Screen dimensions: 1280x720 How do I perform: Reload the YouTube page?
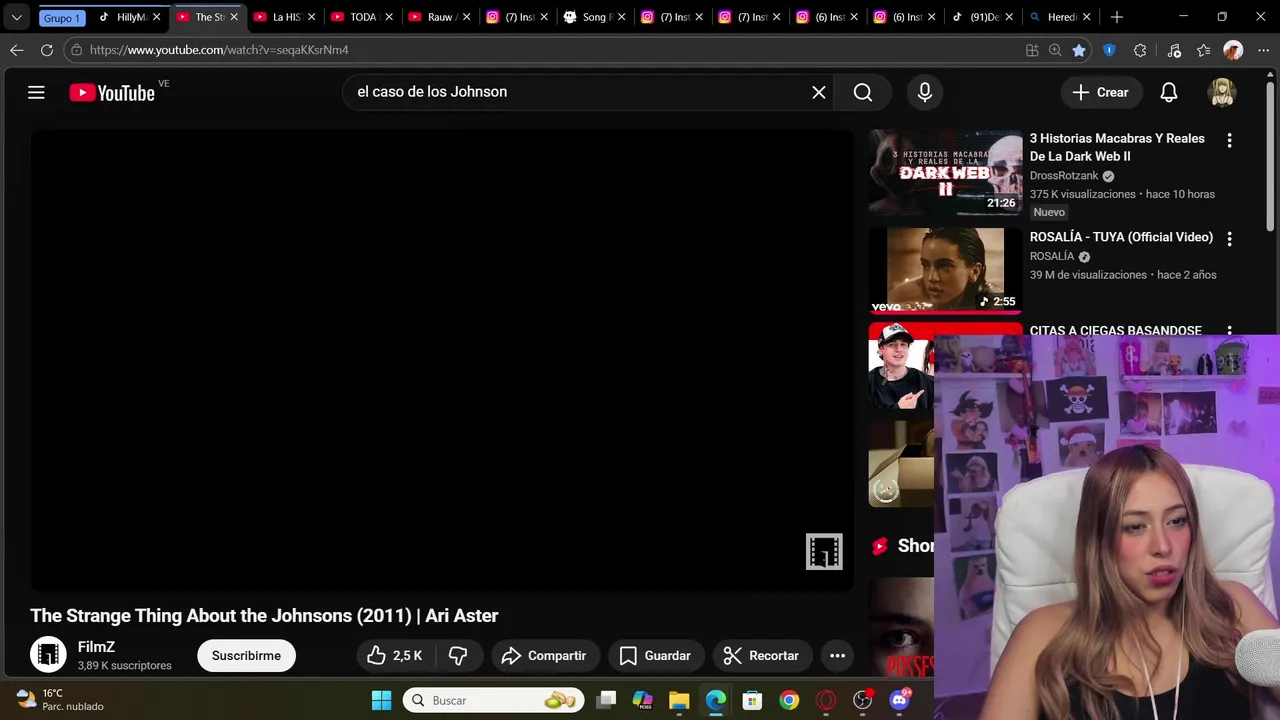point(47,50)
